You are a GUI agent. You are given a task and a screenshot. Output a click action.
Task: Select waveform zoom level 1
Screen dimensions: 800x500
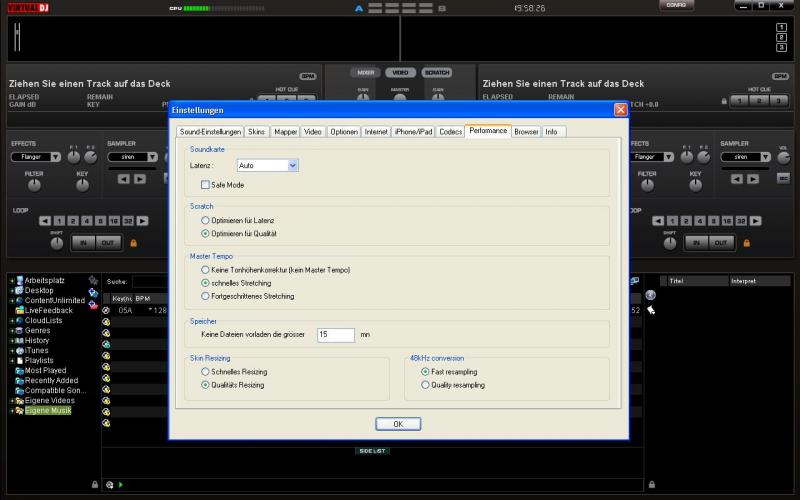coord(781,28)
